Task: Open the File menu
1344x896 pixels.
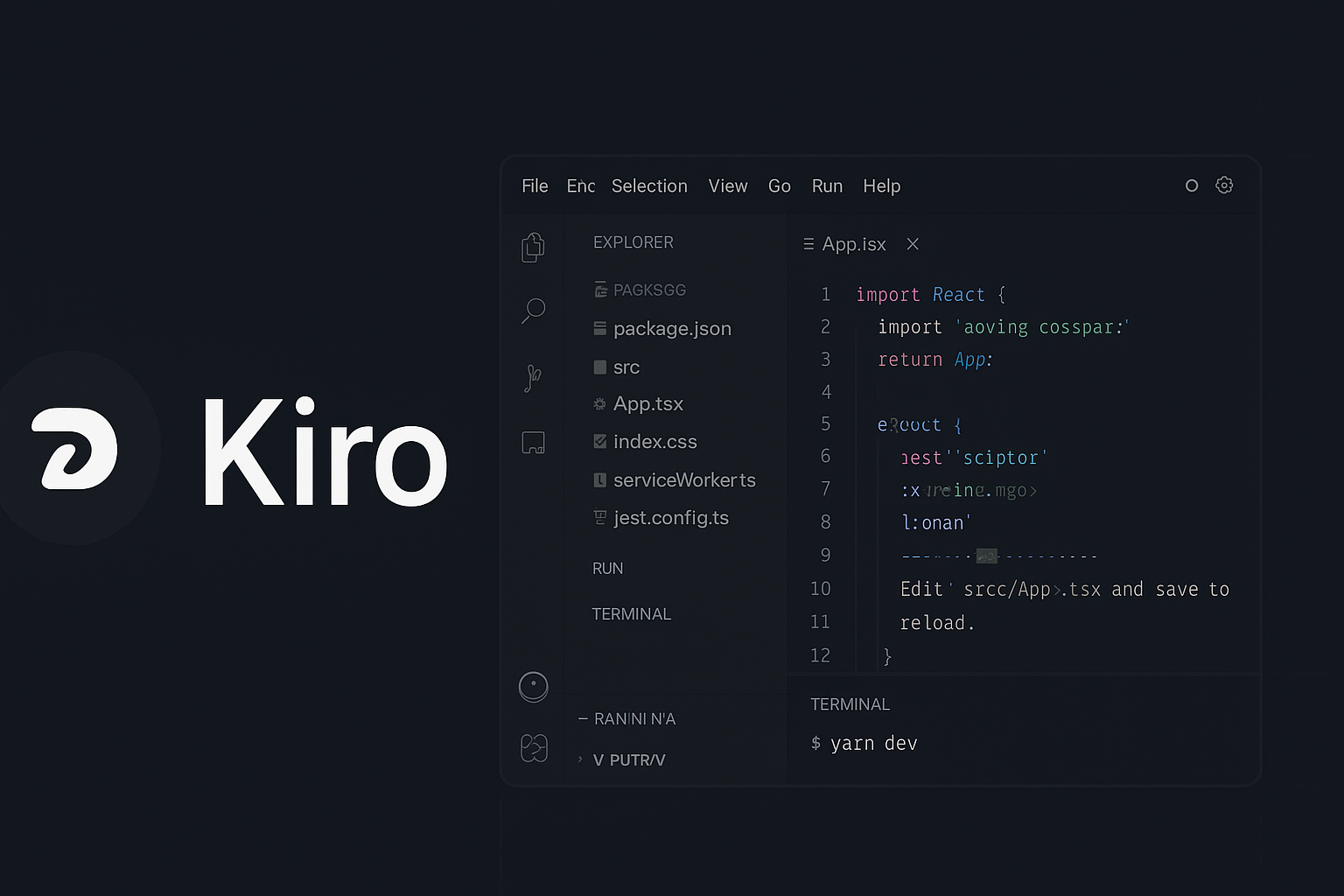Action: coord(535,186)
